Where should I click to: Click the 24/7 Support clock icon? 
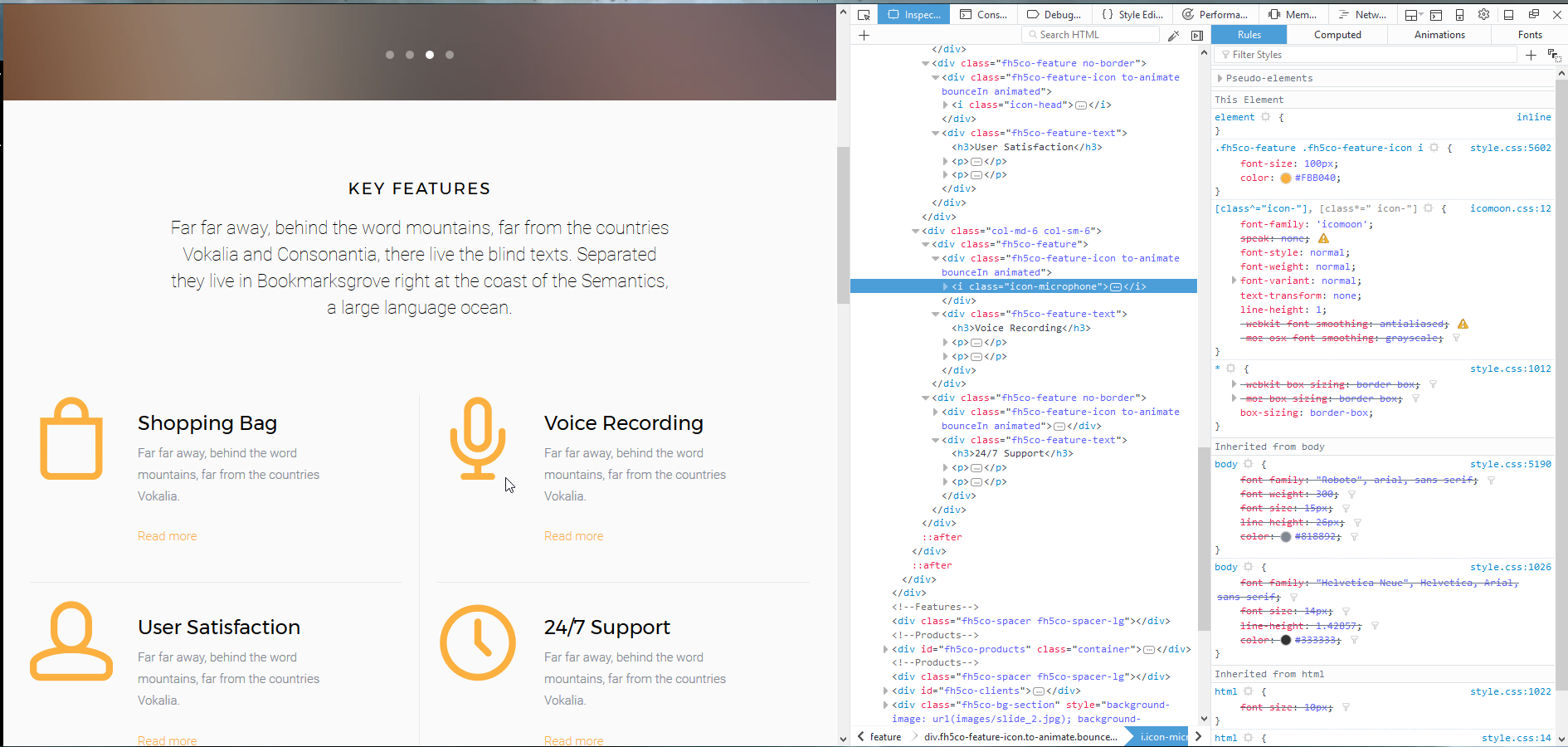click(478, 642)
